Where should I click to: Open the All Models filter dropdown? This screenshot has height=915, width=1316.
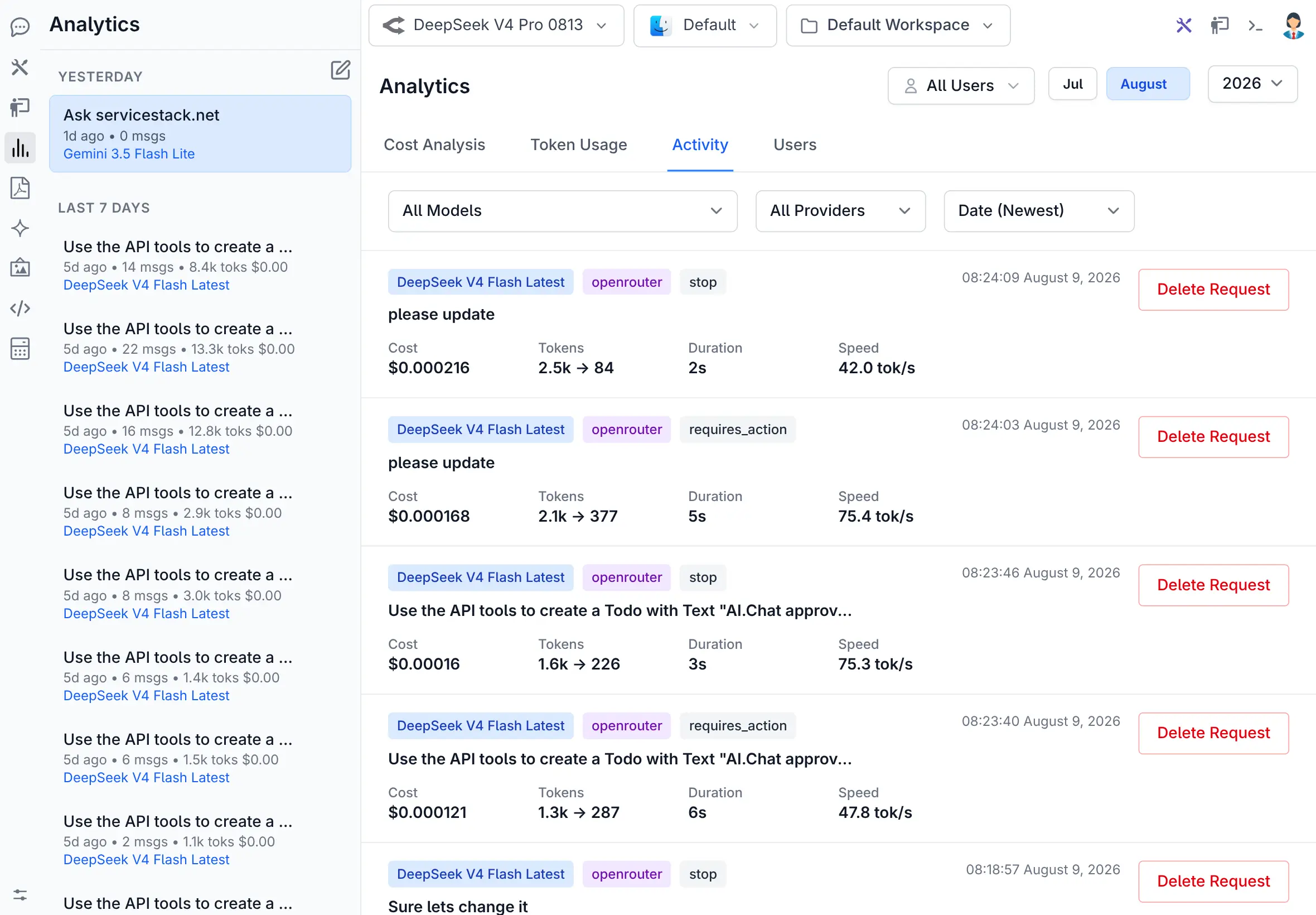(x=563, y=211)
